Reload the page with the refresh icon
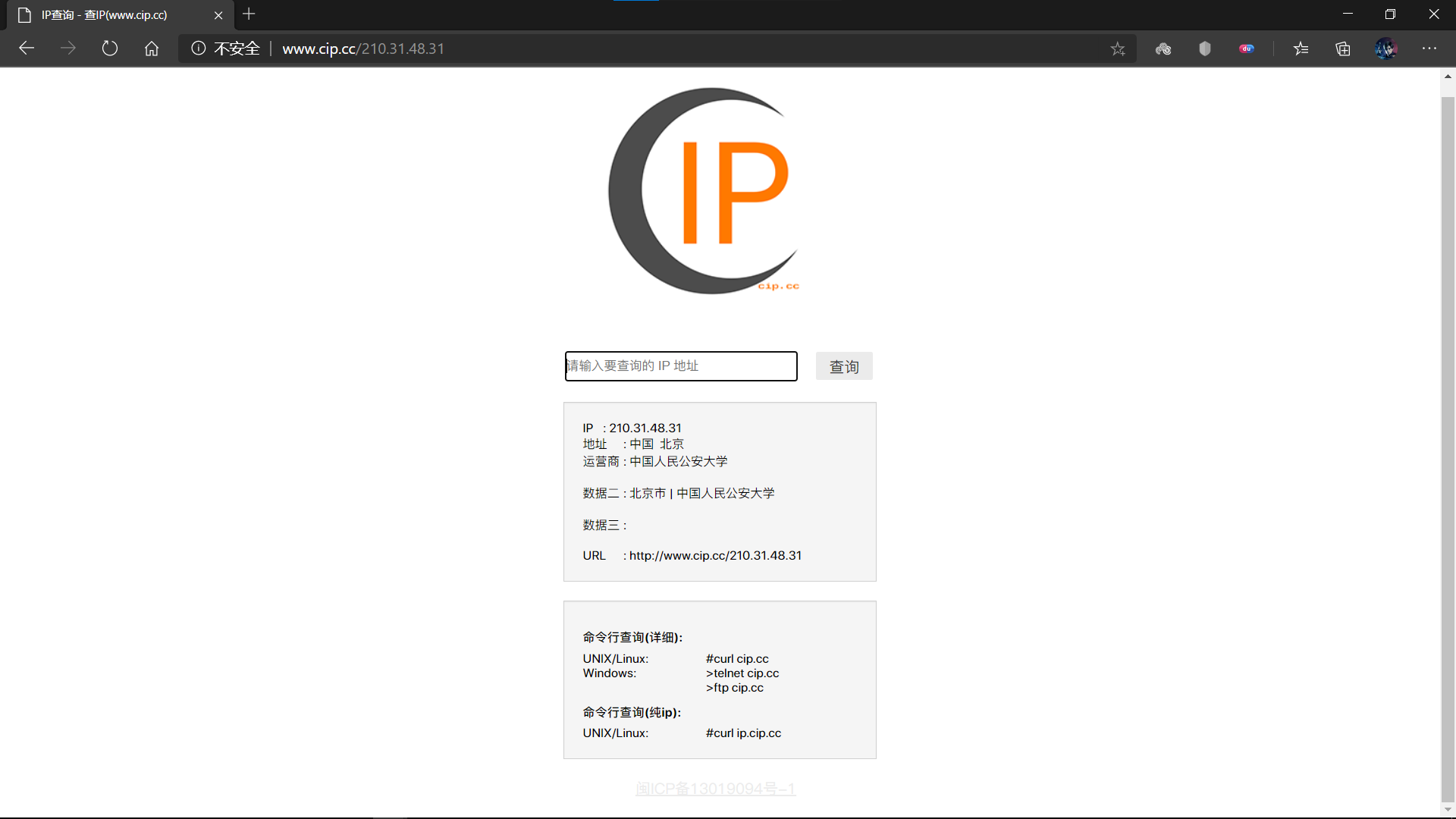Screen dimensions: 1456x819 110,49
